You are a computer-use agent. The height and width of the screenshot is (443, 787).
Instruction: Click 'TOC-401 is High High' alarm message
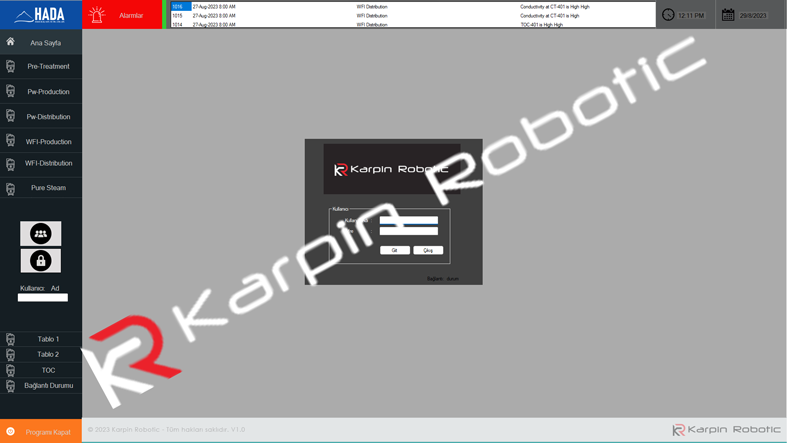542,25
